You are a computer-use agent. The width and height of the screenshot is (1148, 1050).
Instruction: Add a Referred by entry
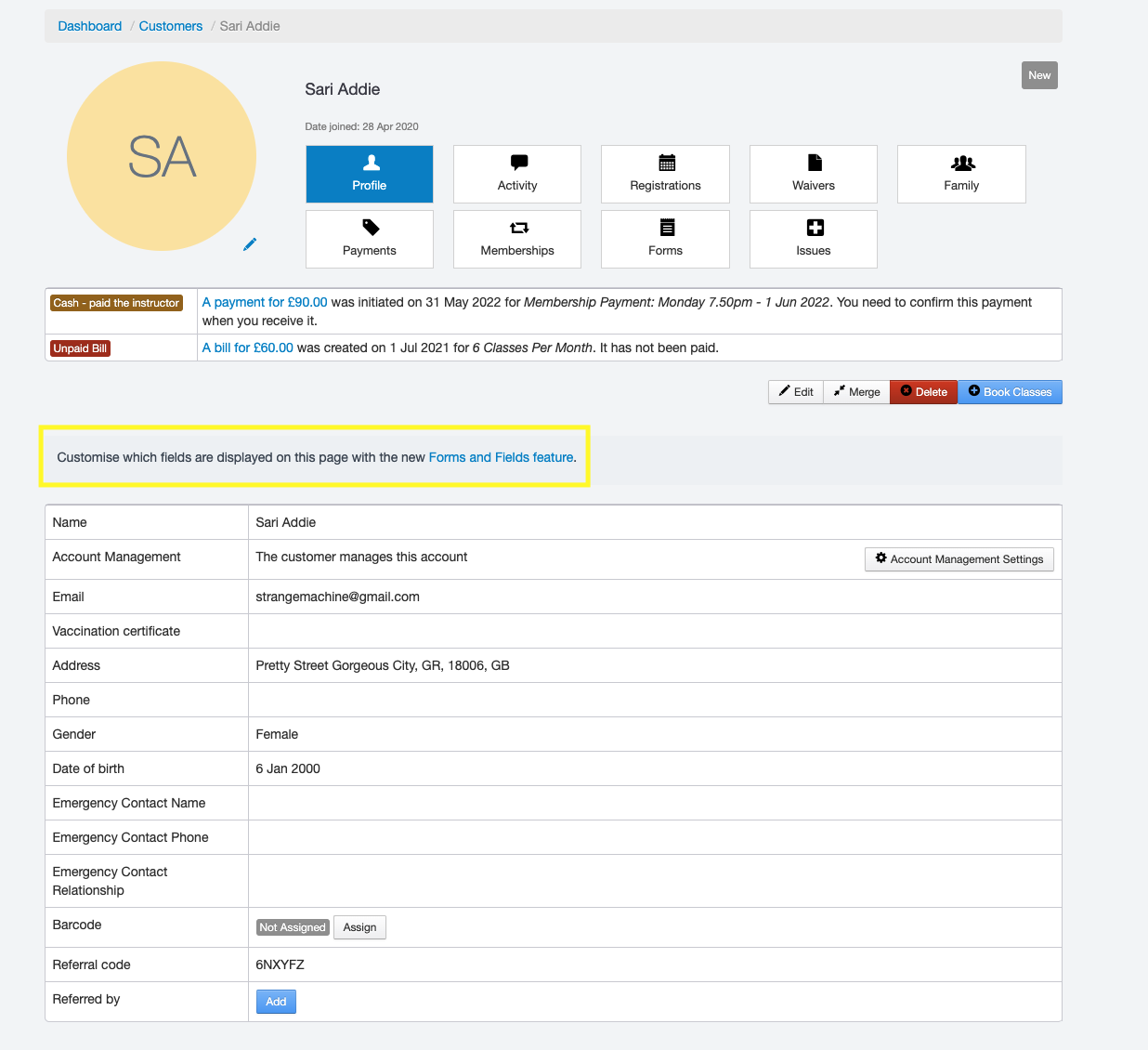pyautogui.click(x=276, y=1002)
